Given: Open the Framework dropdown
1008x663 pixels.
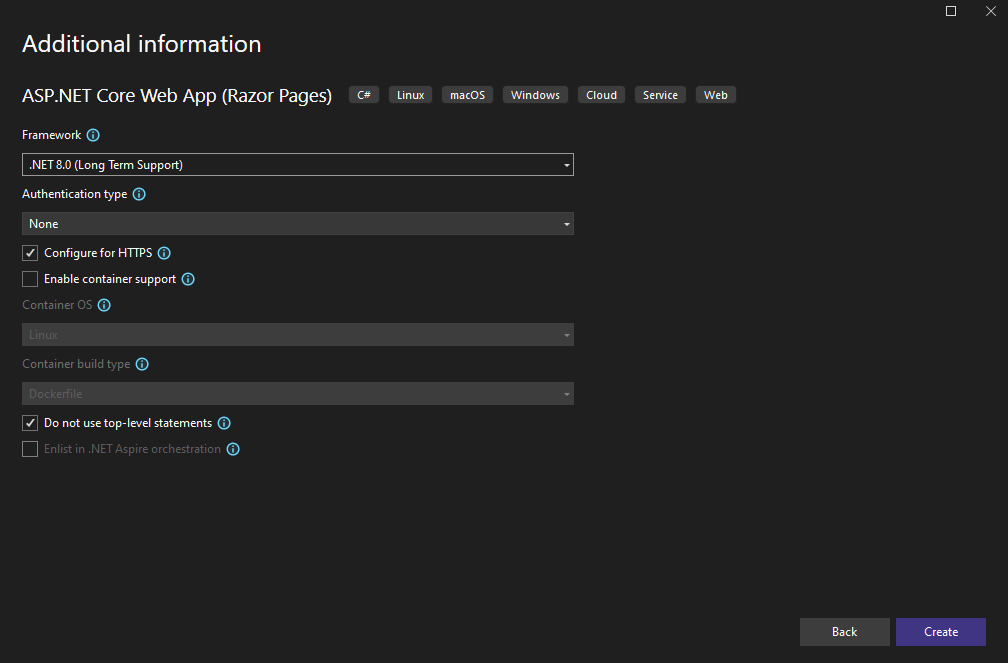Looking at the screenshot, I should [298, 165].
